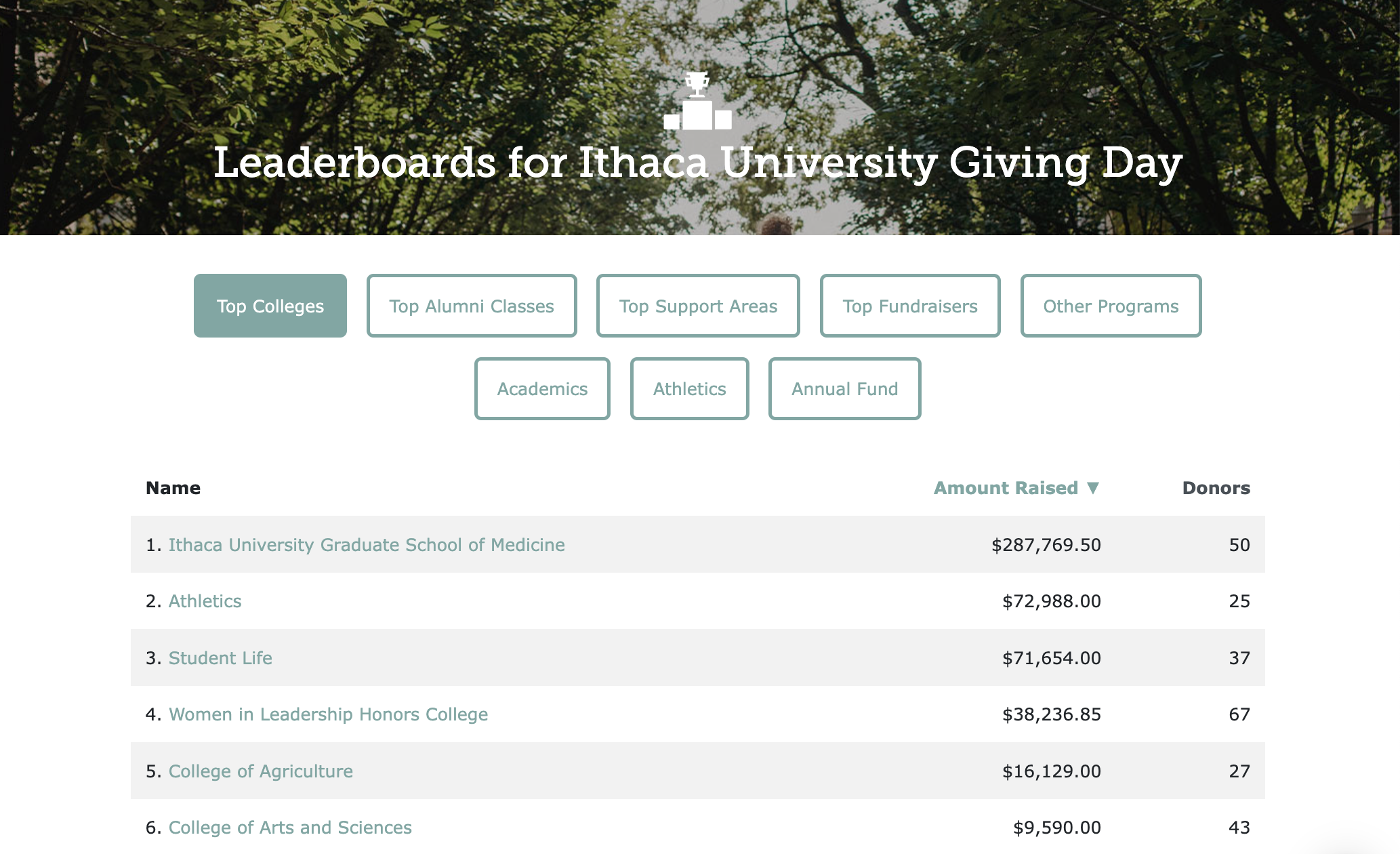This screenshot has width=1400, height=854.
Task: Open Women in Leadership Honors College
Action: coord(328,714)
